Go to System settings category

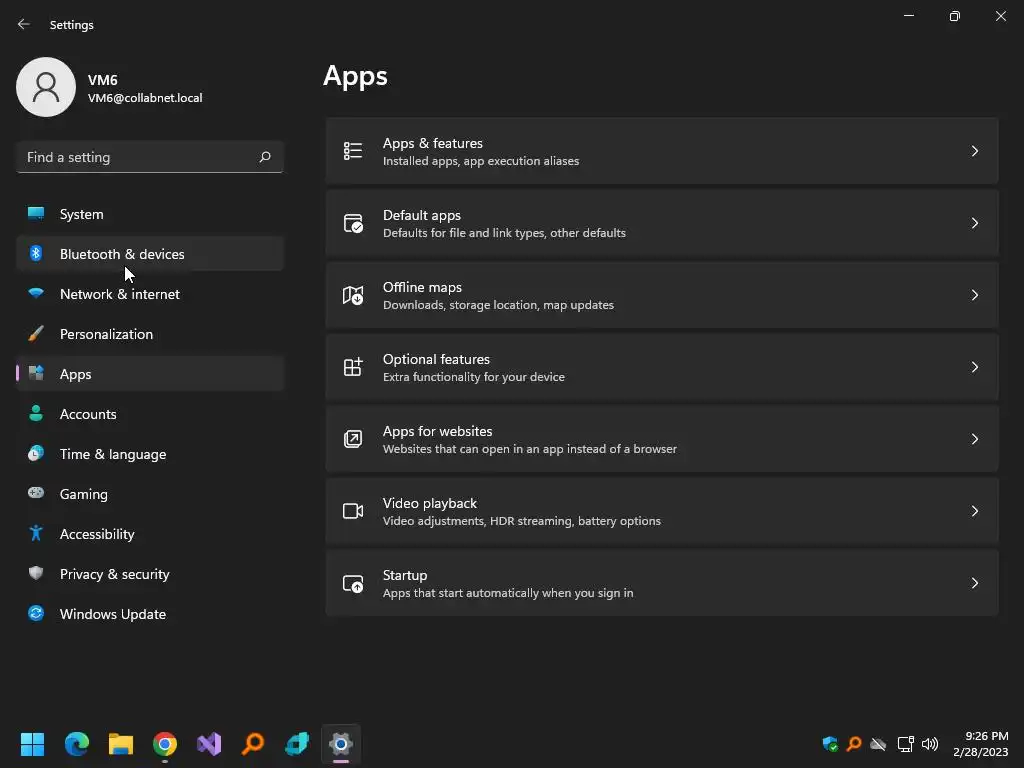click(x=150, y=214)
